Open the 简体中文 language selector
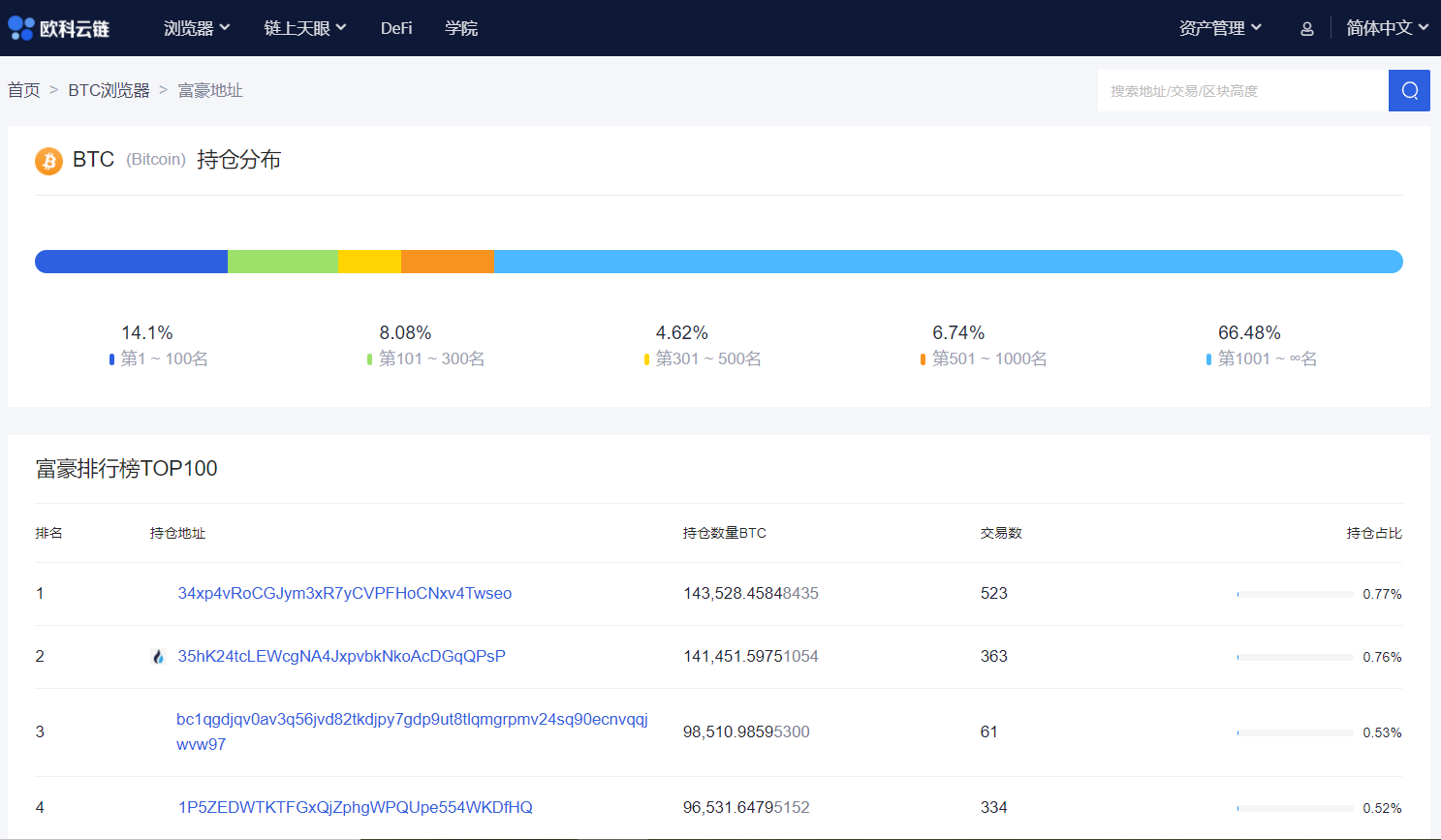Screen dimensions: 1441x840 click(1387, 28)
